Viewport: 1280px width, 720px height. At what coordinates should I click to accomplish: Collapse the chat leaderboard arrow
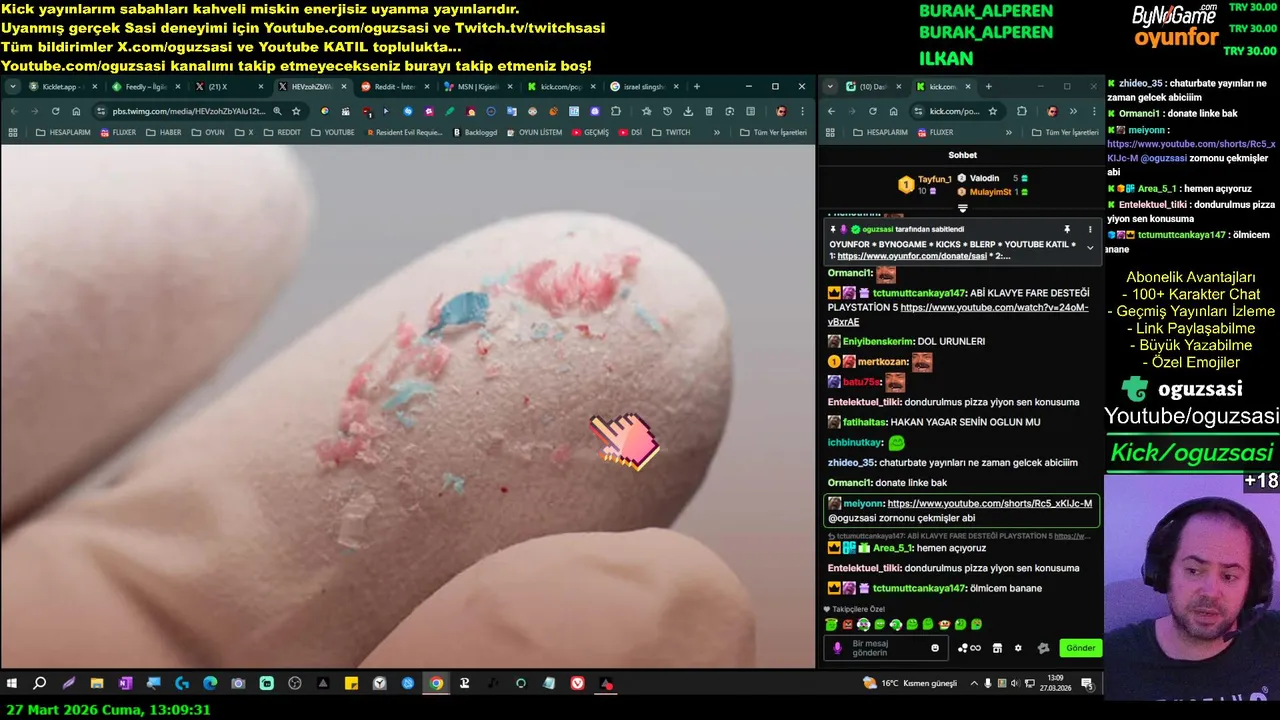coord(962,208)
